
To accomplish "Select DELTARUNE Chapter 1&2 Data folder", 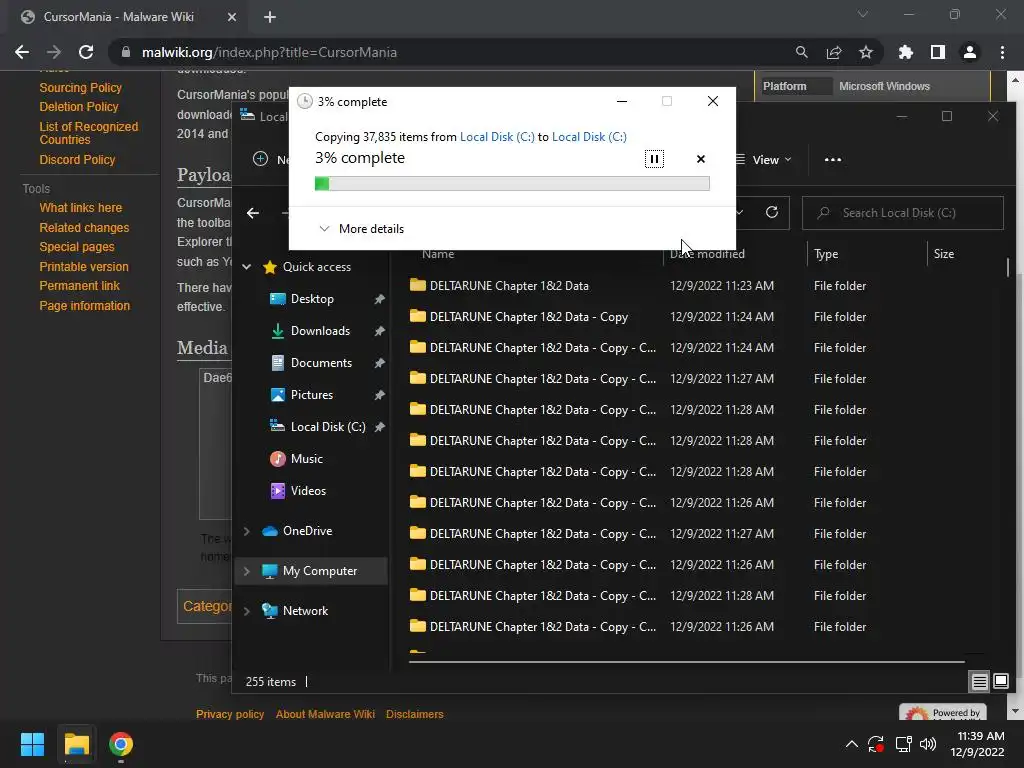I will tap(509, 285).
